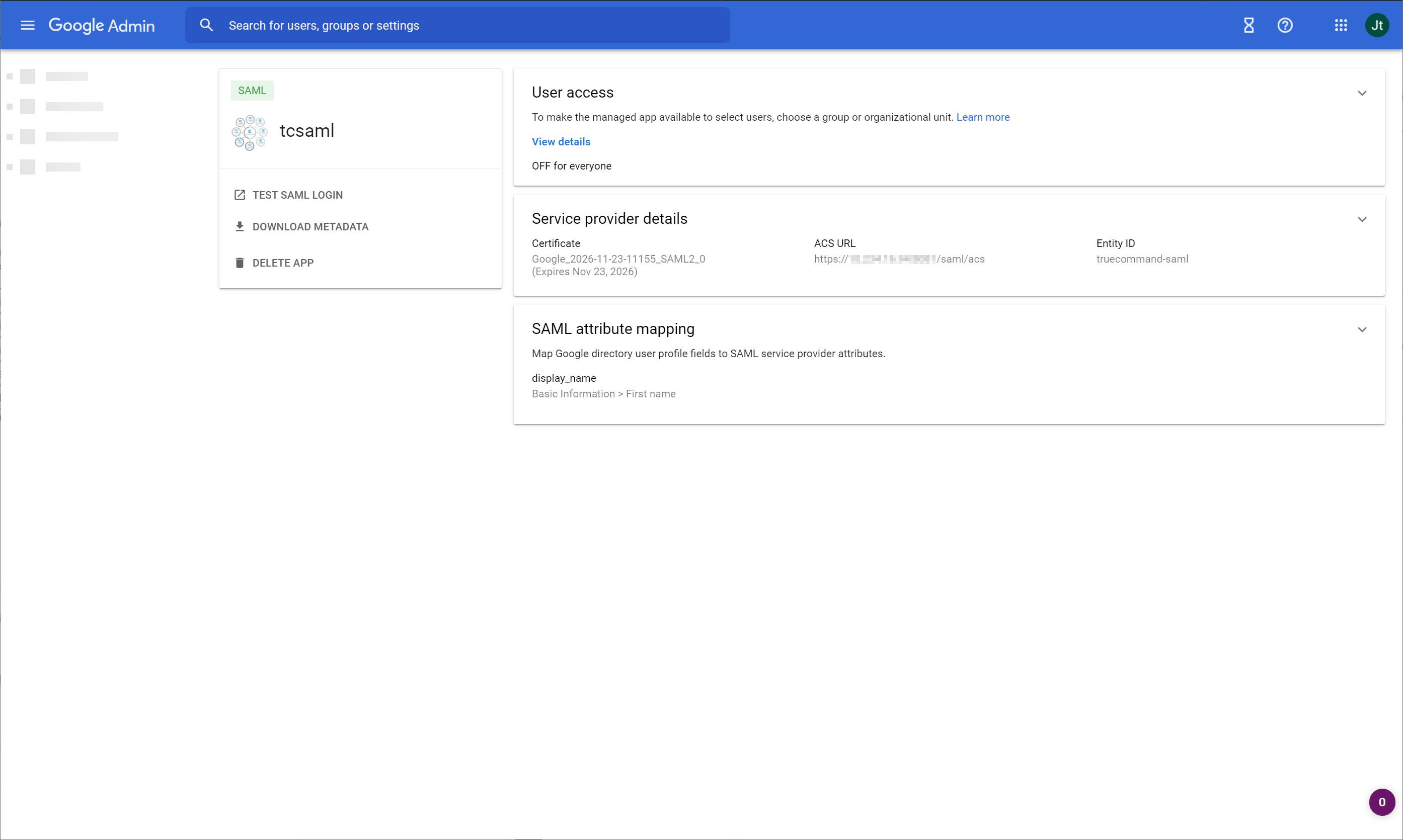Collapse the SAML attribute mapping section

(x=1362, y=329)
